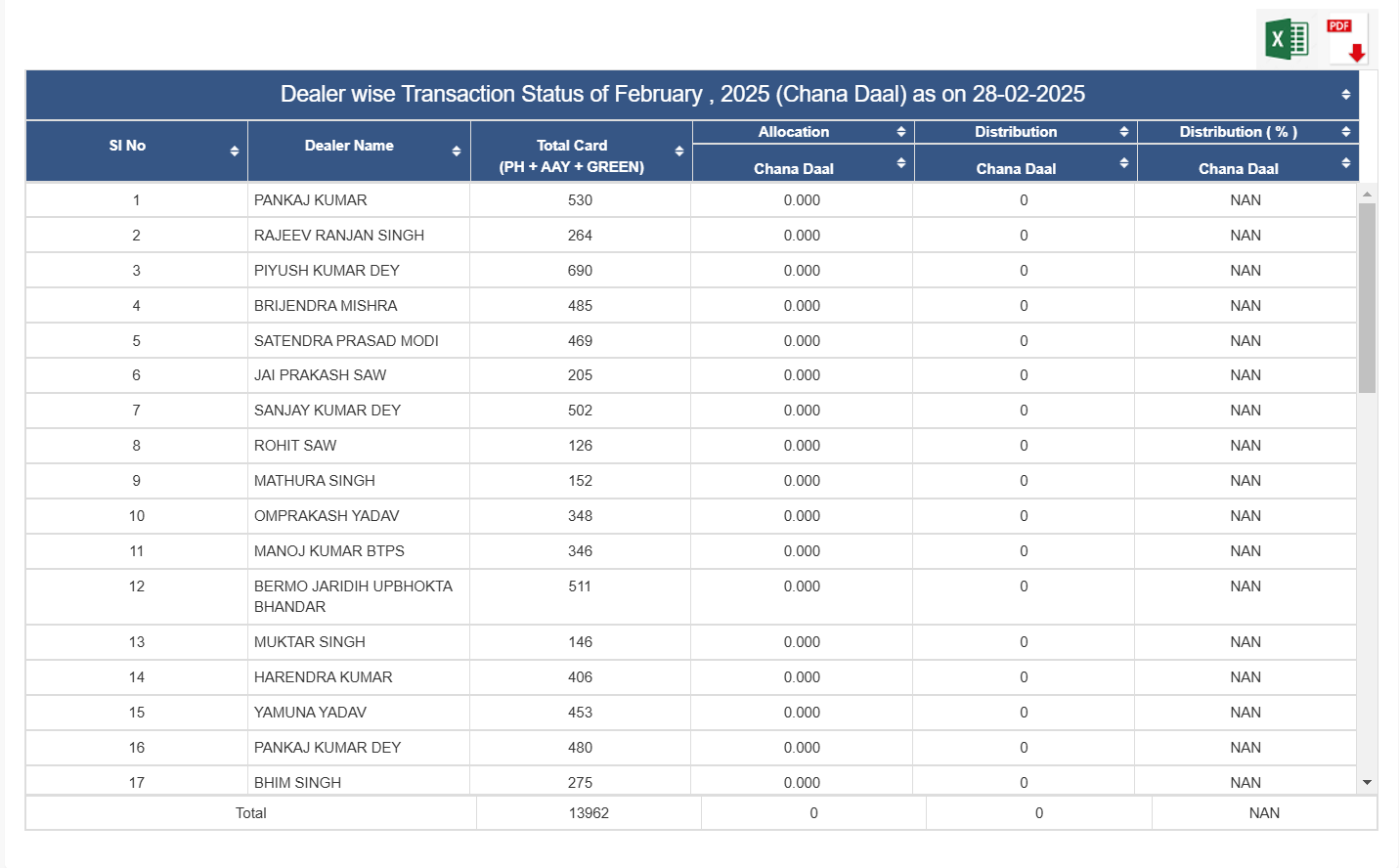Viewport: 1399px width, 868px height.
Task: Click total card value 690
Action: click(580, 271)
